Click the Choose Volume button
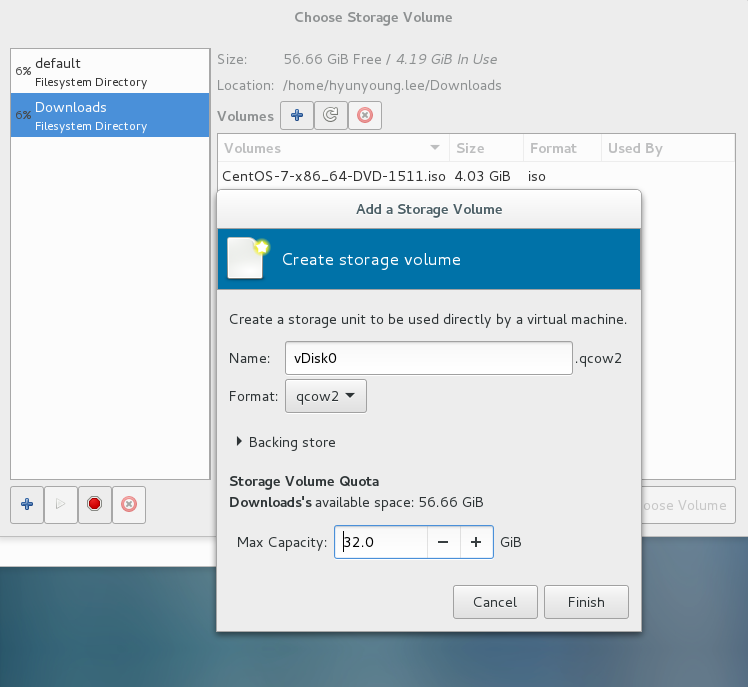The image size is (748, 687). pos(688,505)
